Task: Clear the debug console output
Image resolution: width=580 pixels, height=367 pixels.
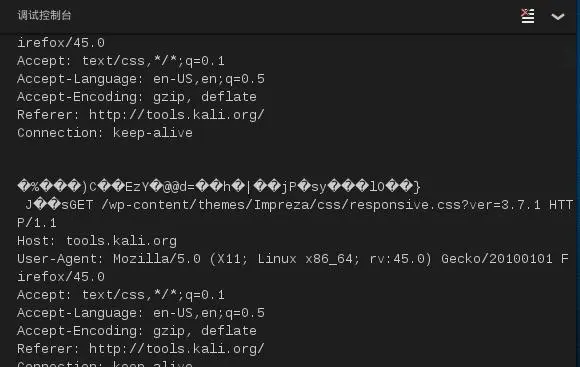Action: click(527, 16)
